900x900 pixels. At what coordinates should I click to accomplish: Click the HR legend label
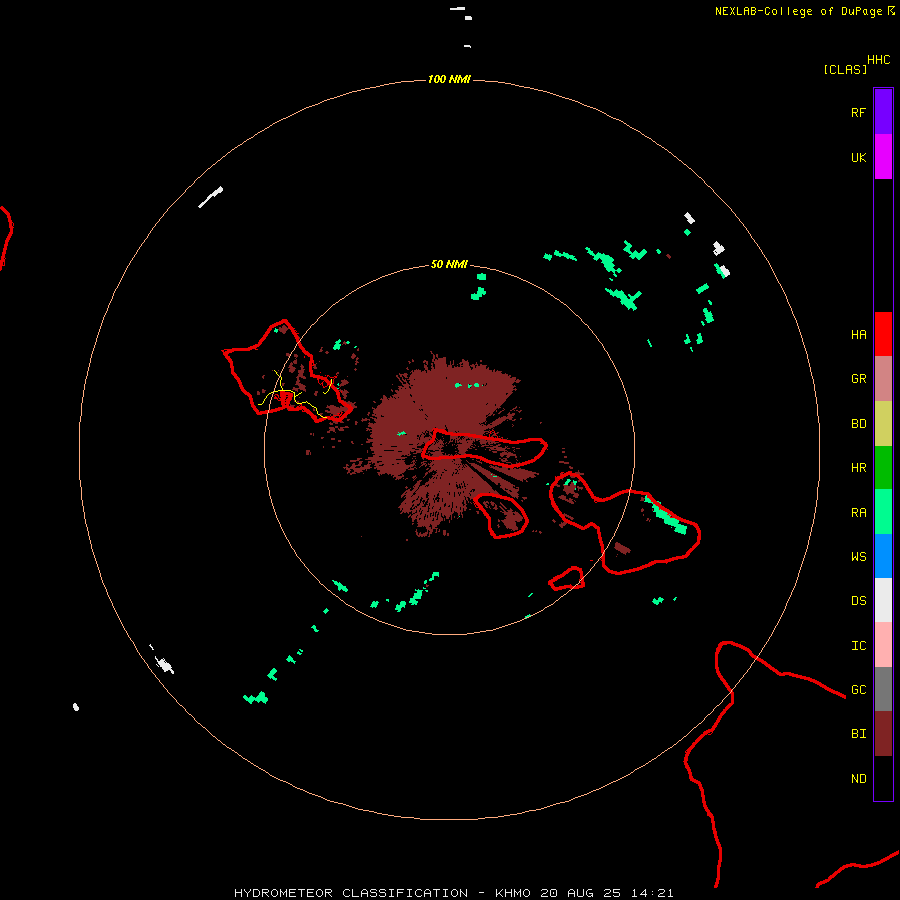(x=858, y=468)
